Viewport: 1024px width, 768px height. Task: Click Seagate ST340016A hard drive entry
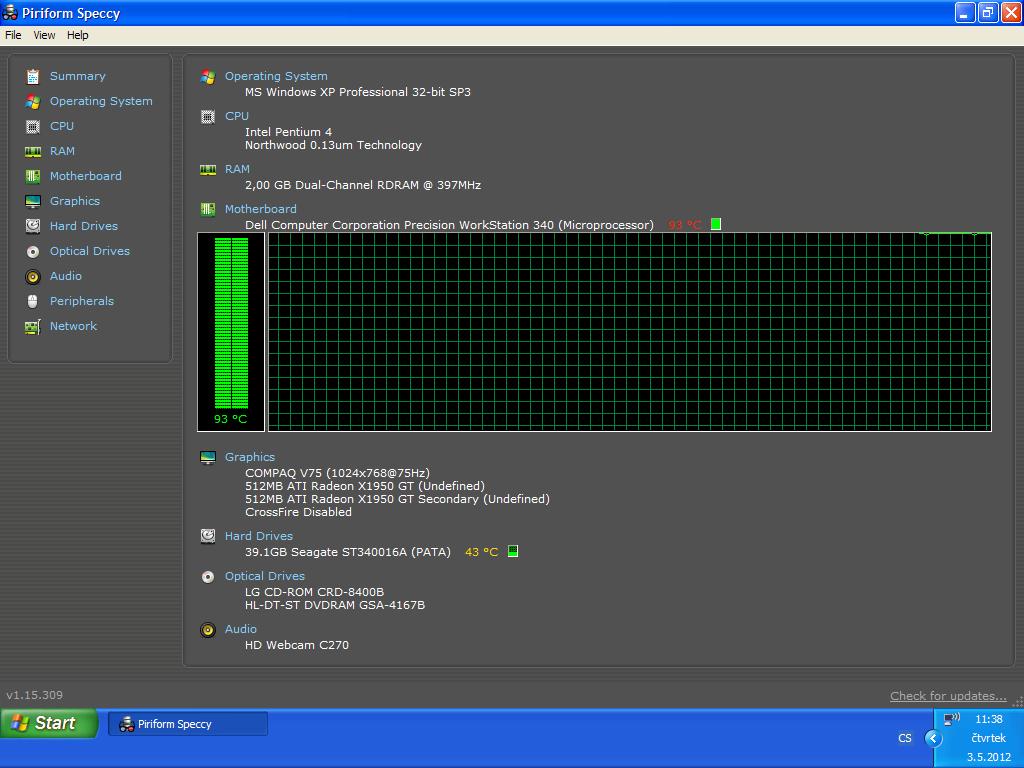pyautogui.click(x=347, y=552)
